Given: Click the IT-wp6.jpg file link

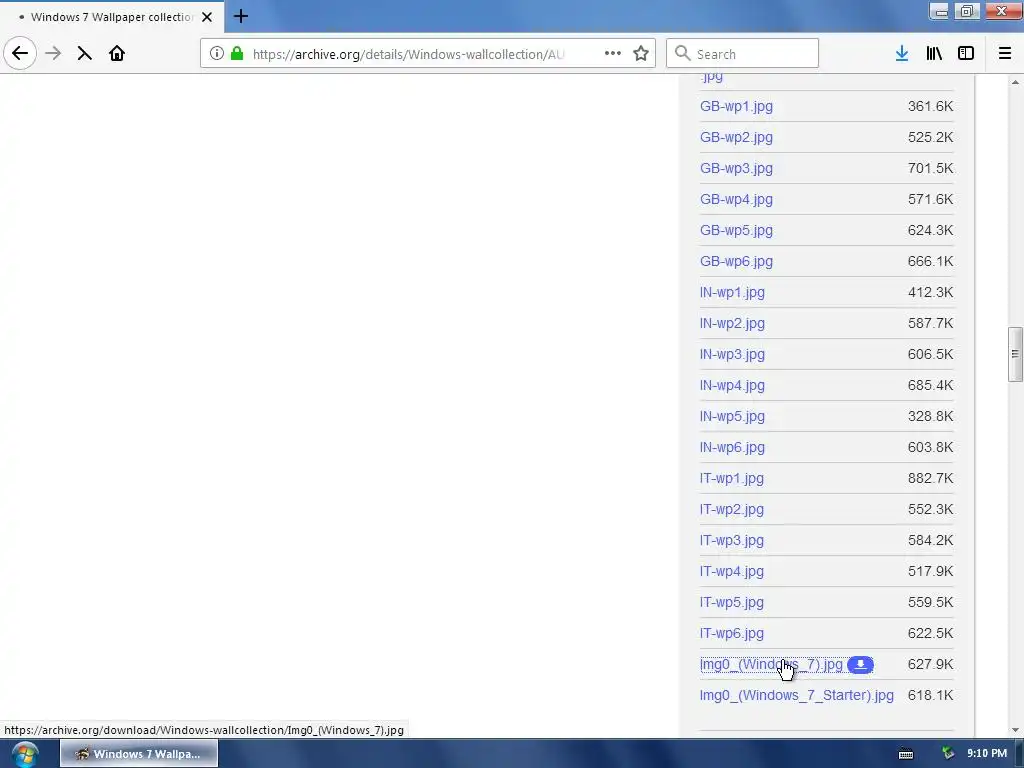Looking at the screenshot, I should click(x=731, y=633).
